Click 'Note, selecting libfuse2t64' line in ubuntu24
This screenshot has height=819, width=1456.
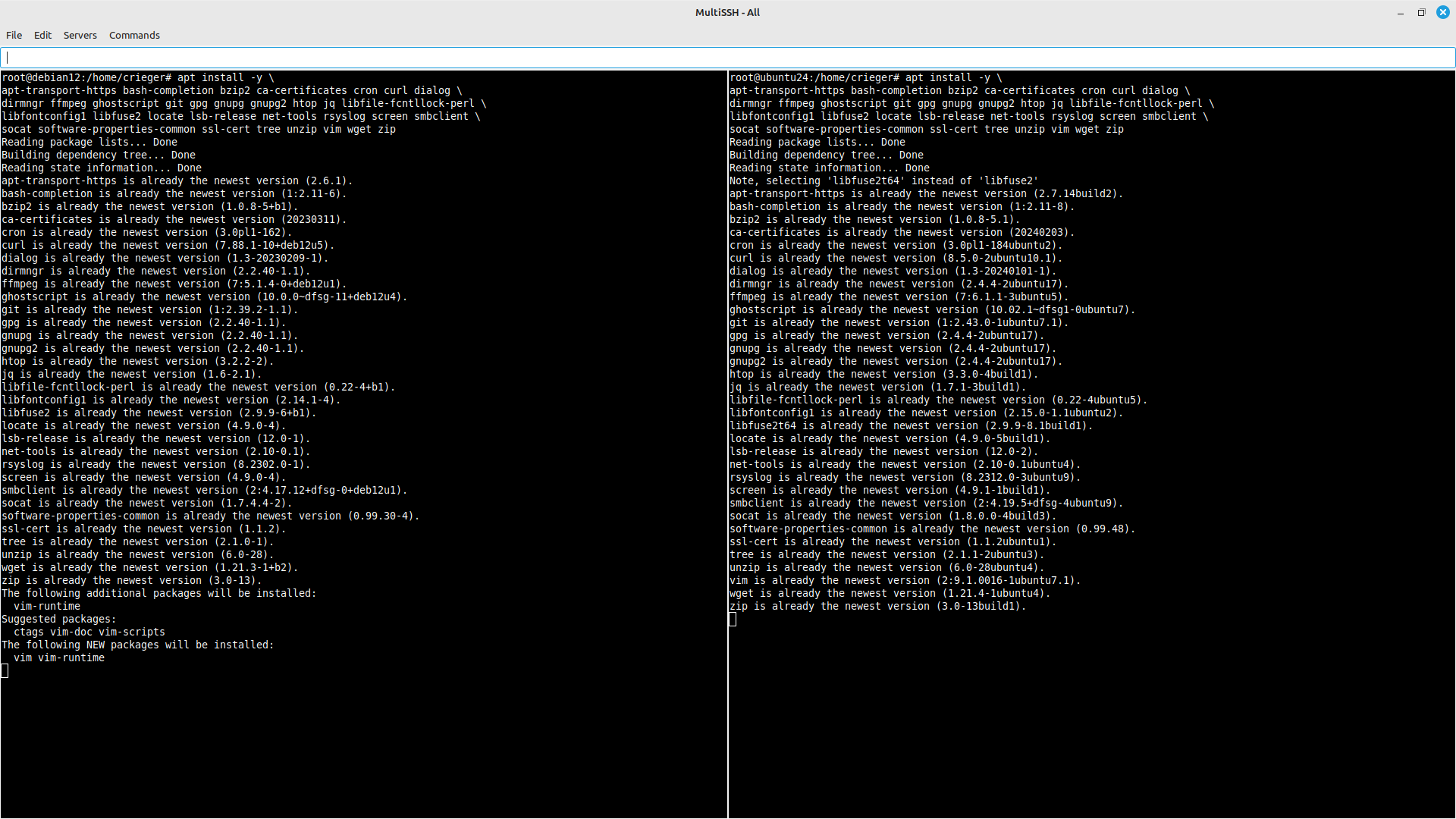(884, 180)
